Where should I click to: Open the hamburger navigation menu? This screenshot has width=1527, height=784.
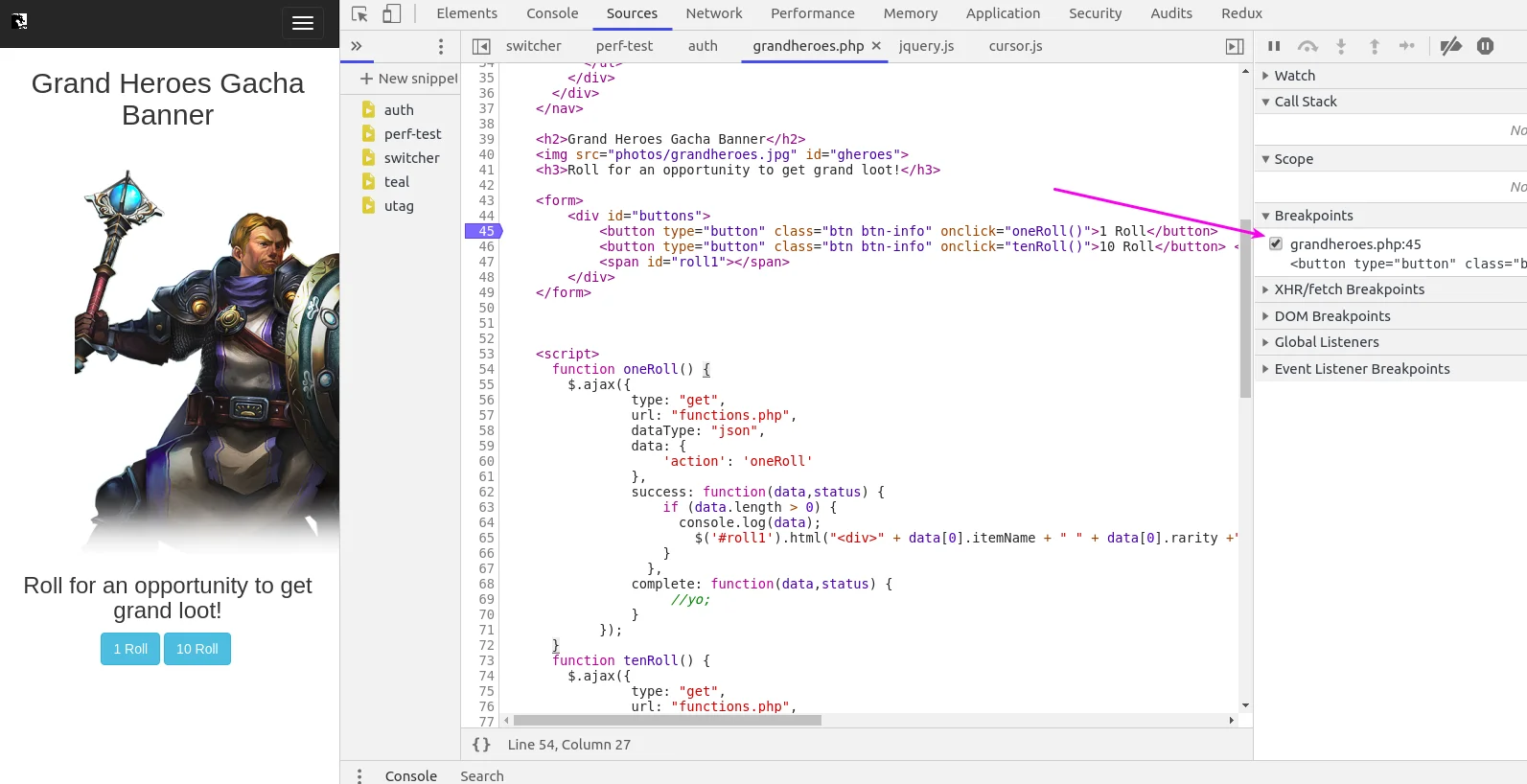(302, 23)
